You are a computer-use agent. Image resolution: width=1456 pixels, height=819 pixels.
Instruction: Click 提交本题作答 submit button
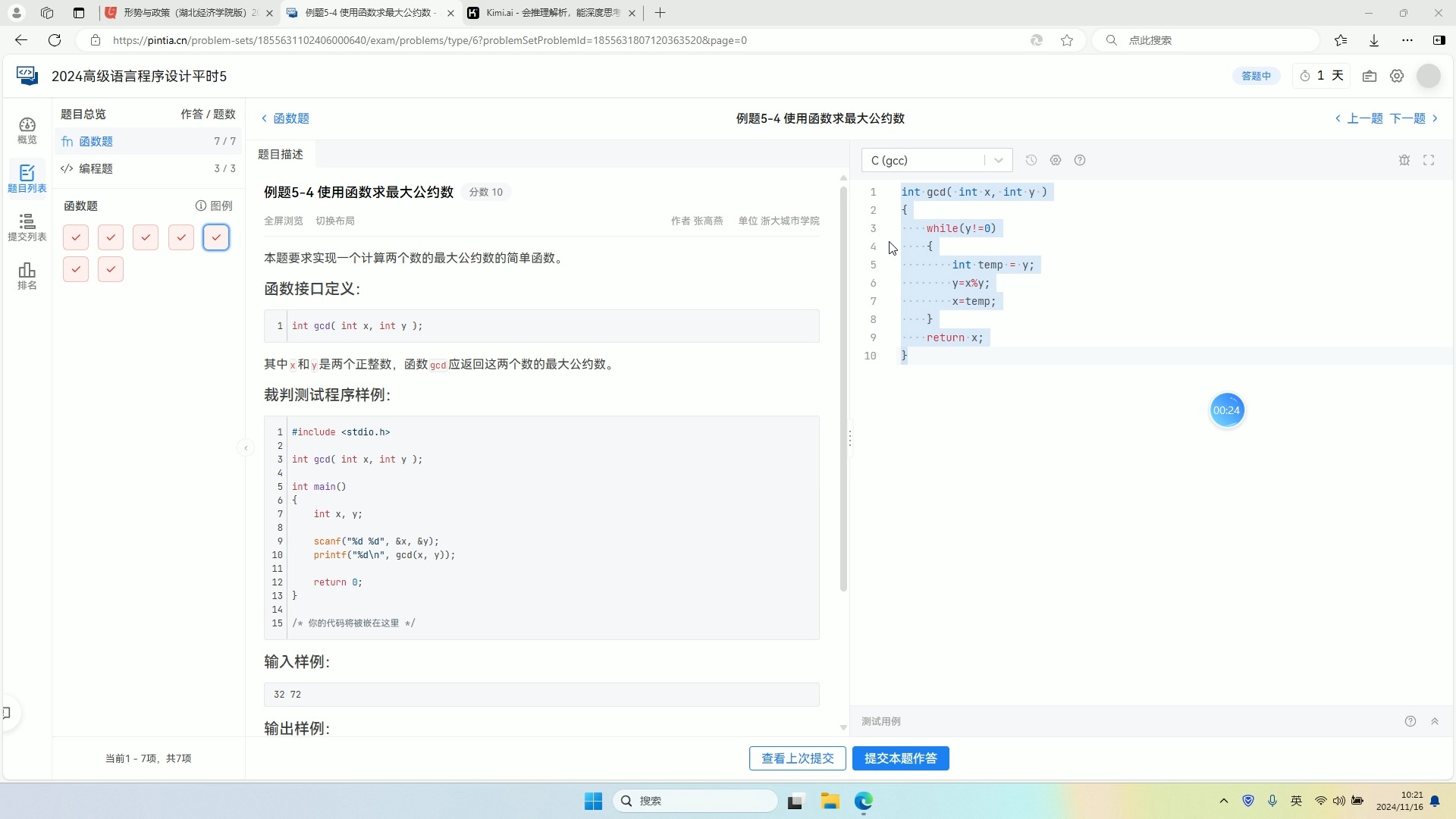[x=901, y=758]
